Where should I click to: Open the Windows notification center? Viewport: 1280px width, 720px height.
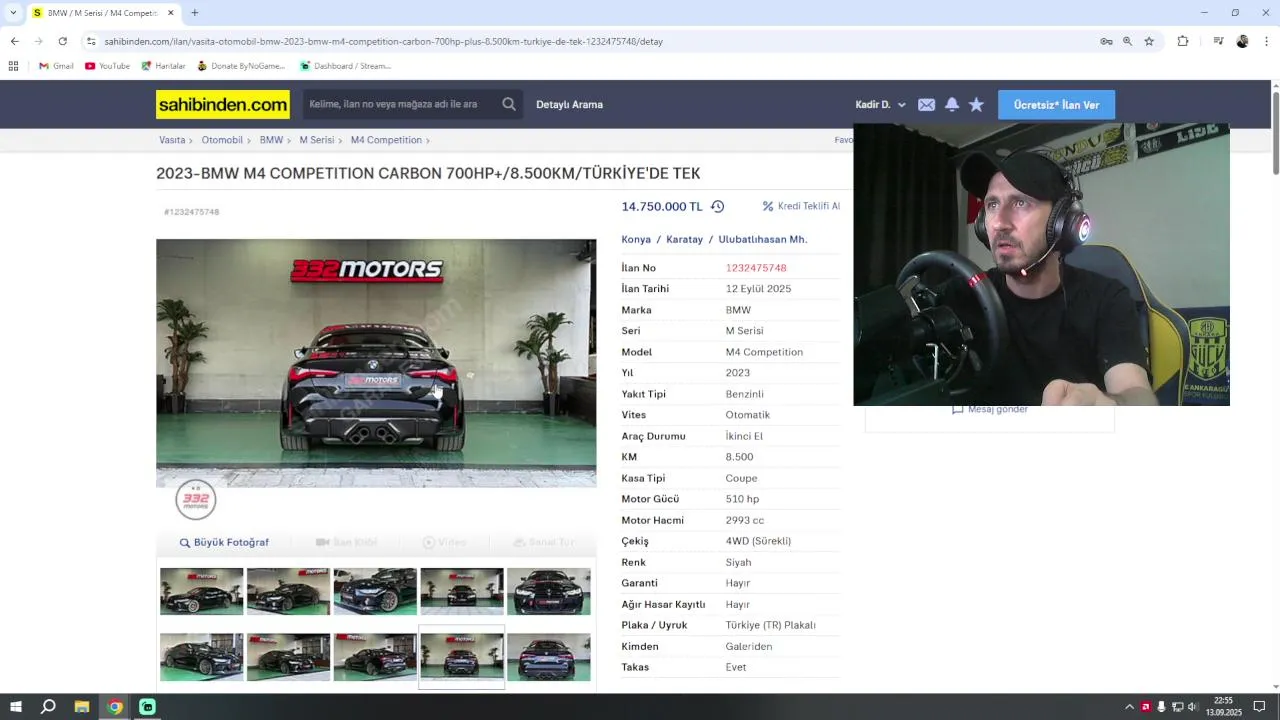pyautogui.click(x=1260, y=707)
